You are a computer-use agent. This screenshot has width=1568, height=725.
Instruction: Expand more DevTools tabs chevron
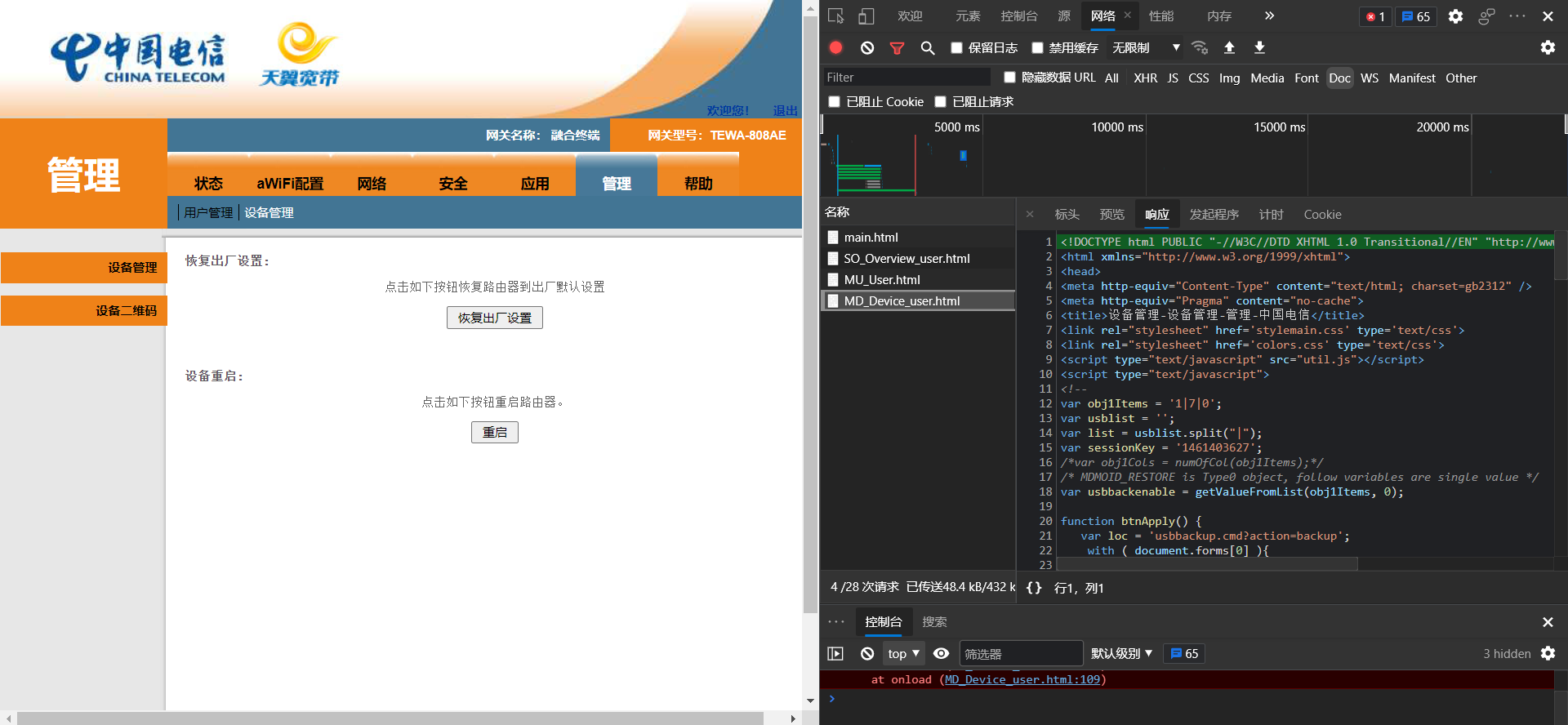pos(1269,16)
